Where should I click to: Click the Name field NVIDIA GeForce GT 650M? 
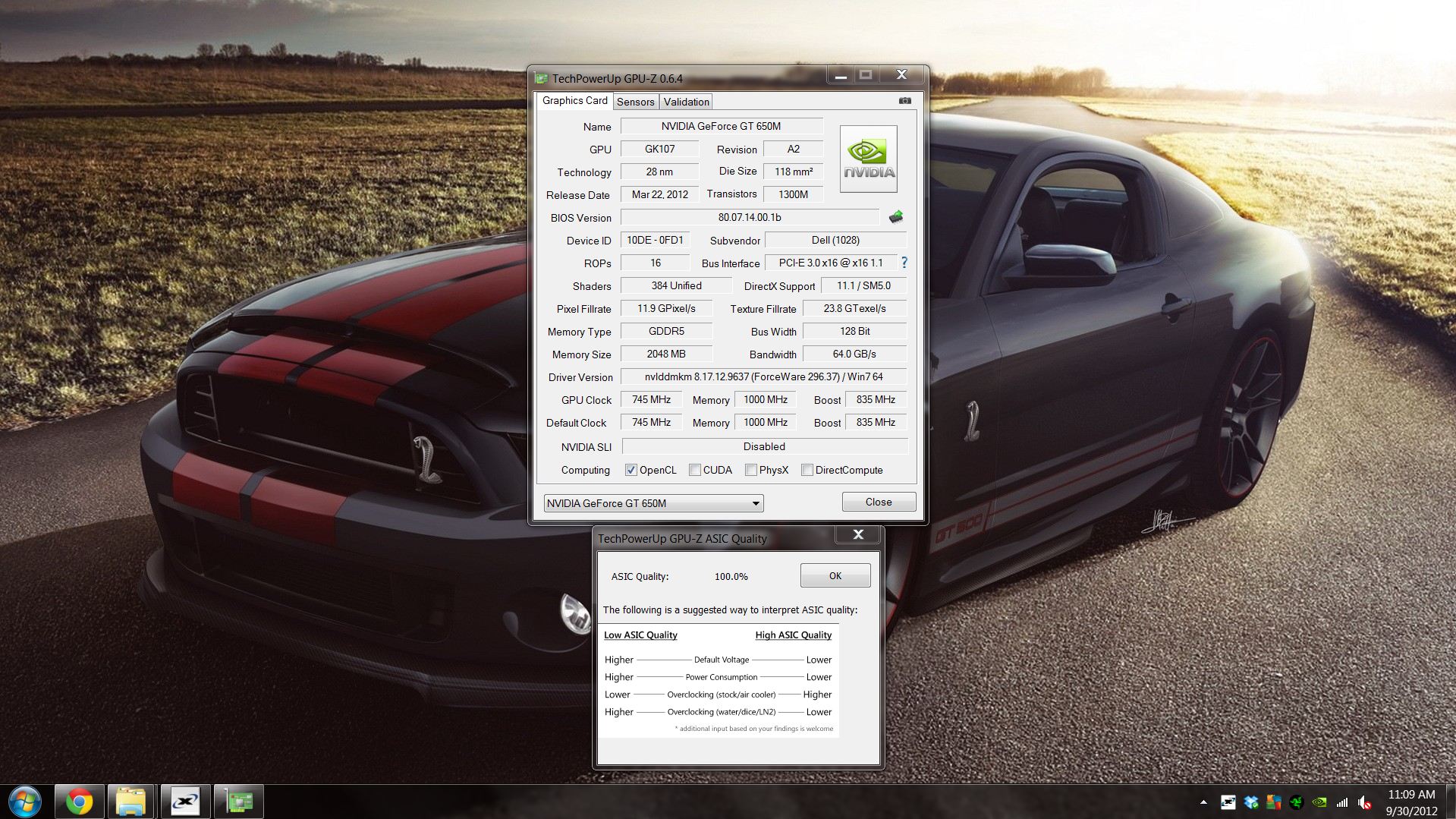pyautogui.click(x=722, y=126)
